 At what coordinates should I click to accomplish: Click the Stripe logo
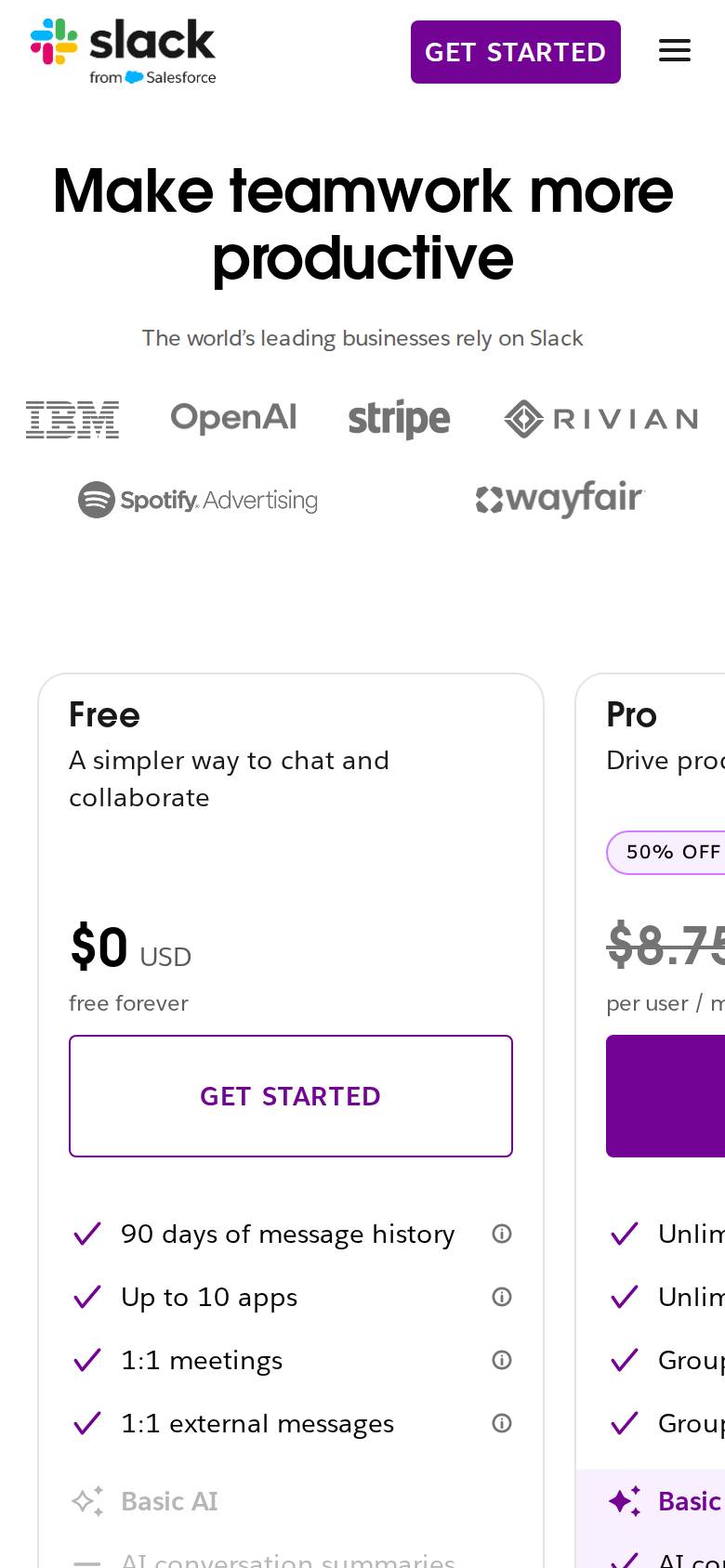click(400, 419)
